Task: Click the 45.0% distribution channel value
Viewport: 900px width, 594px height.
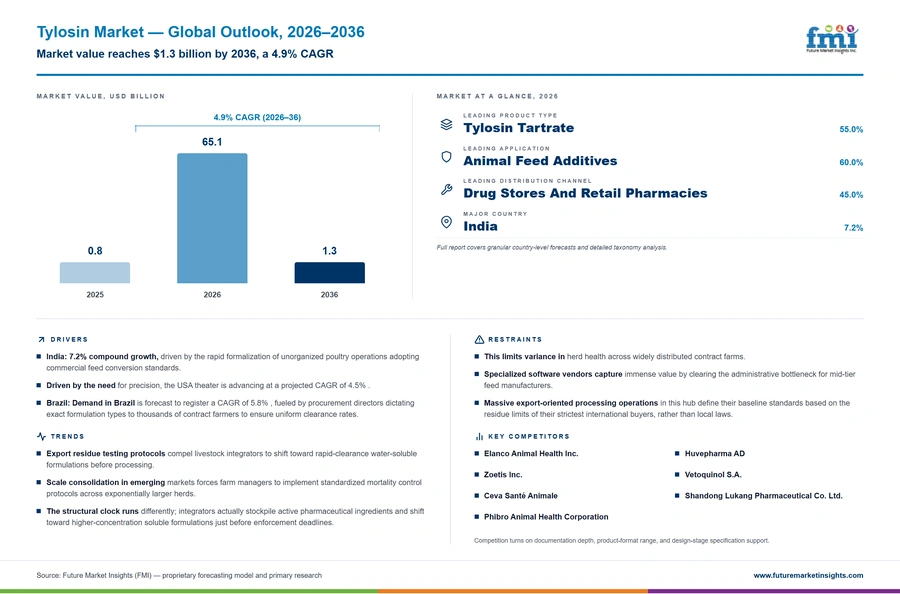Action: coord(851,195)
